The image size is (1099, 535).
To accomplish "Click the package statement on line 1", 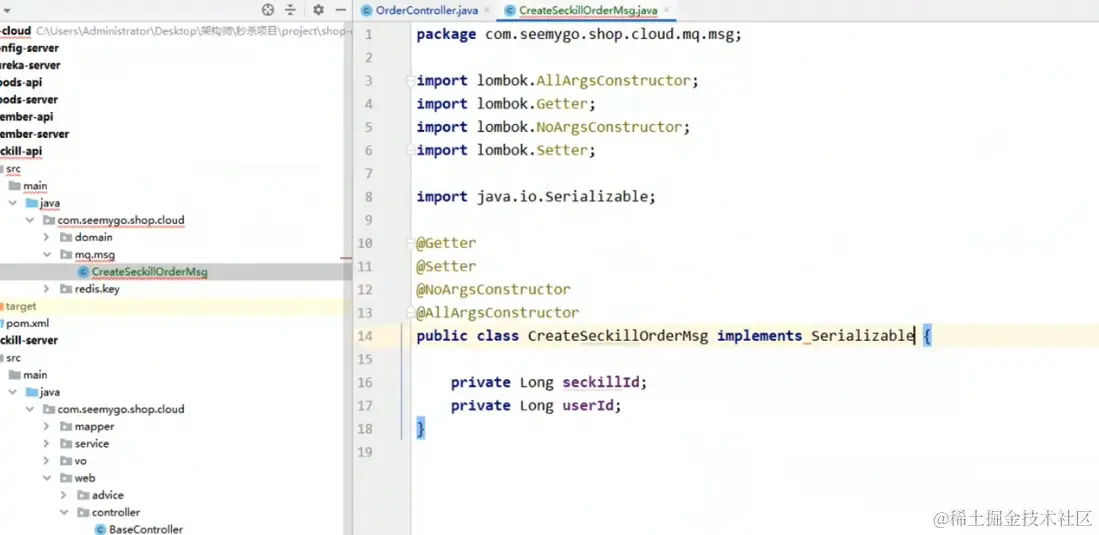I will 578,34.
